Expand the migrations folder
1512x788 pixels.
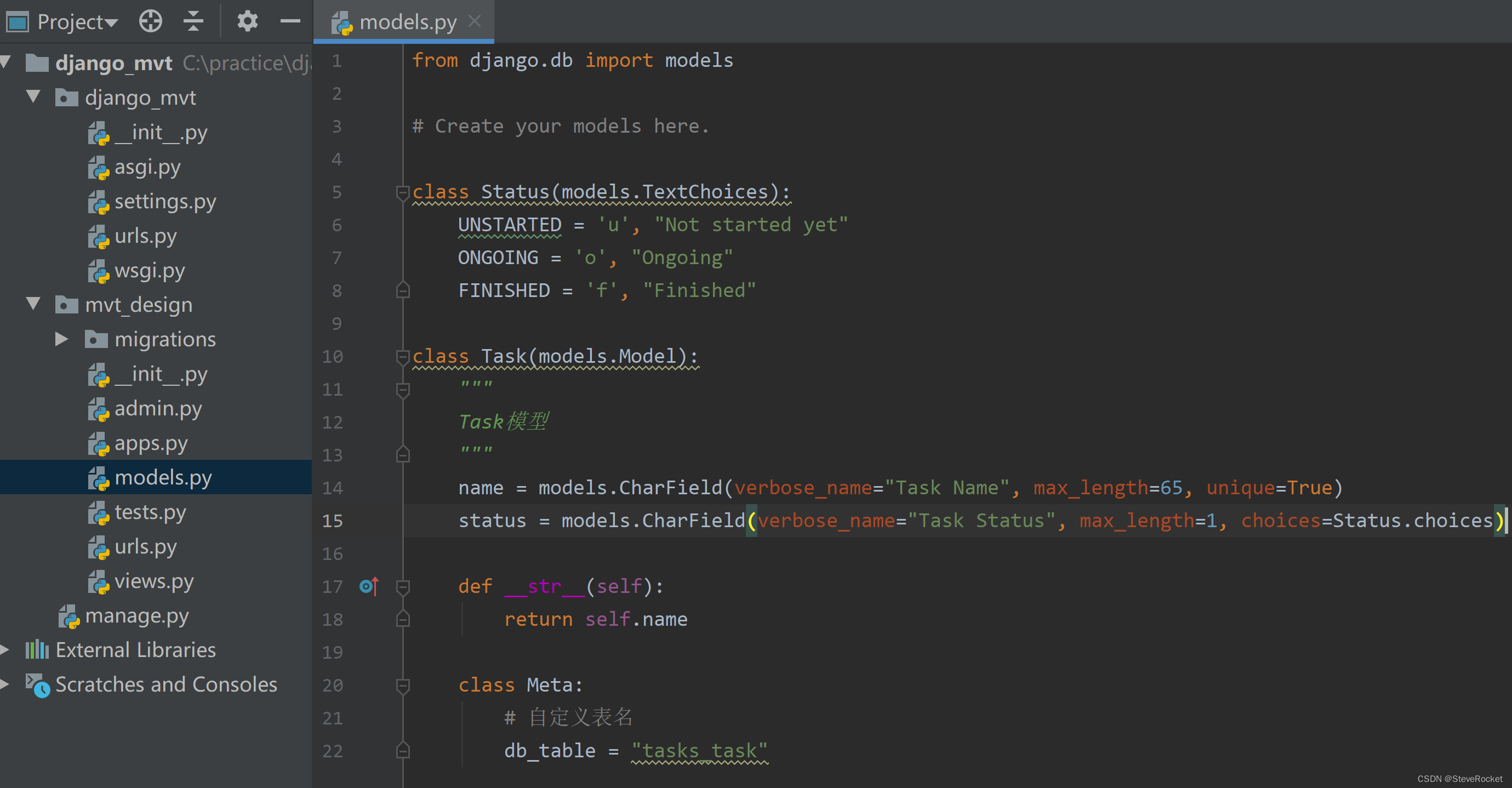click(60, 339)
